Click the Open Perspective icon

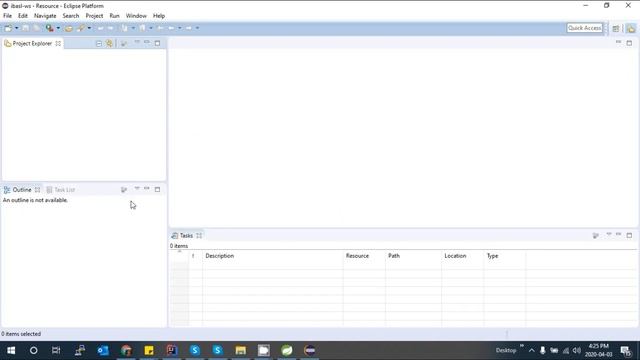616,29
